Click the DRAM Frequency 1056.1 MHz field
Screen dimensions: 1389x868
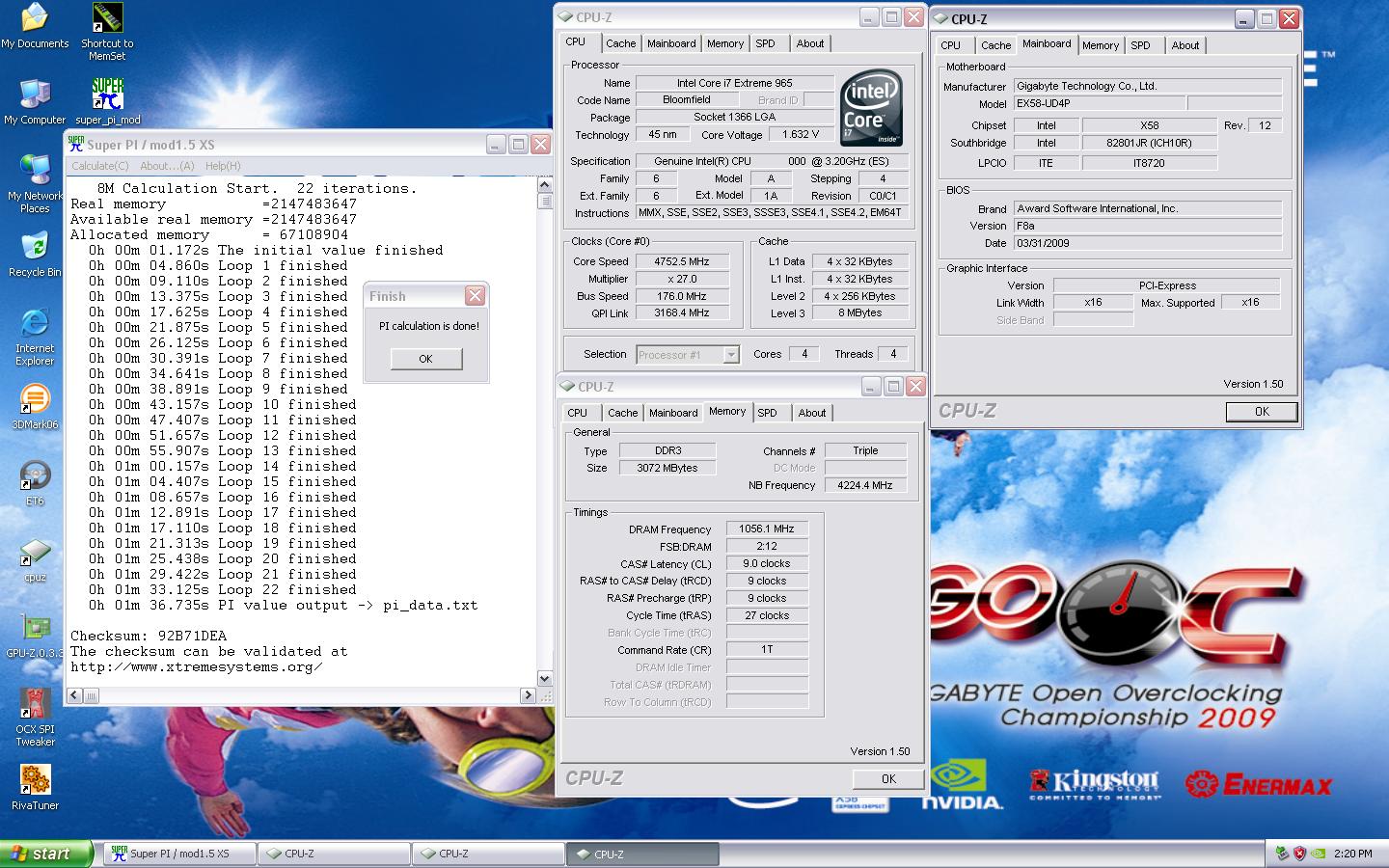[x=767, y=529]
